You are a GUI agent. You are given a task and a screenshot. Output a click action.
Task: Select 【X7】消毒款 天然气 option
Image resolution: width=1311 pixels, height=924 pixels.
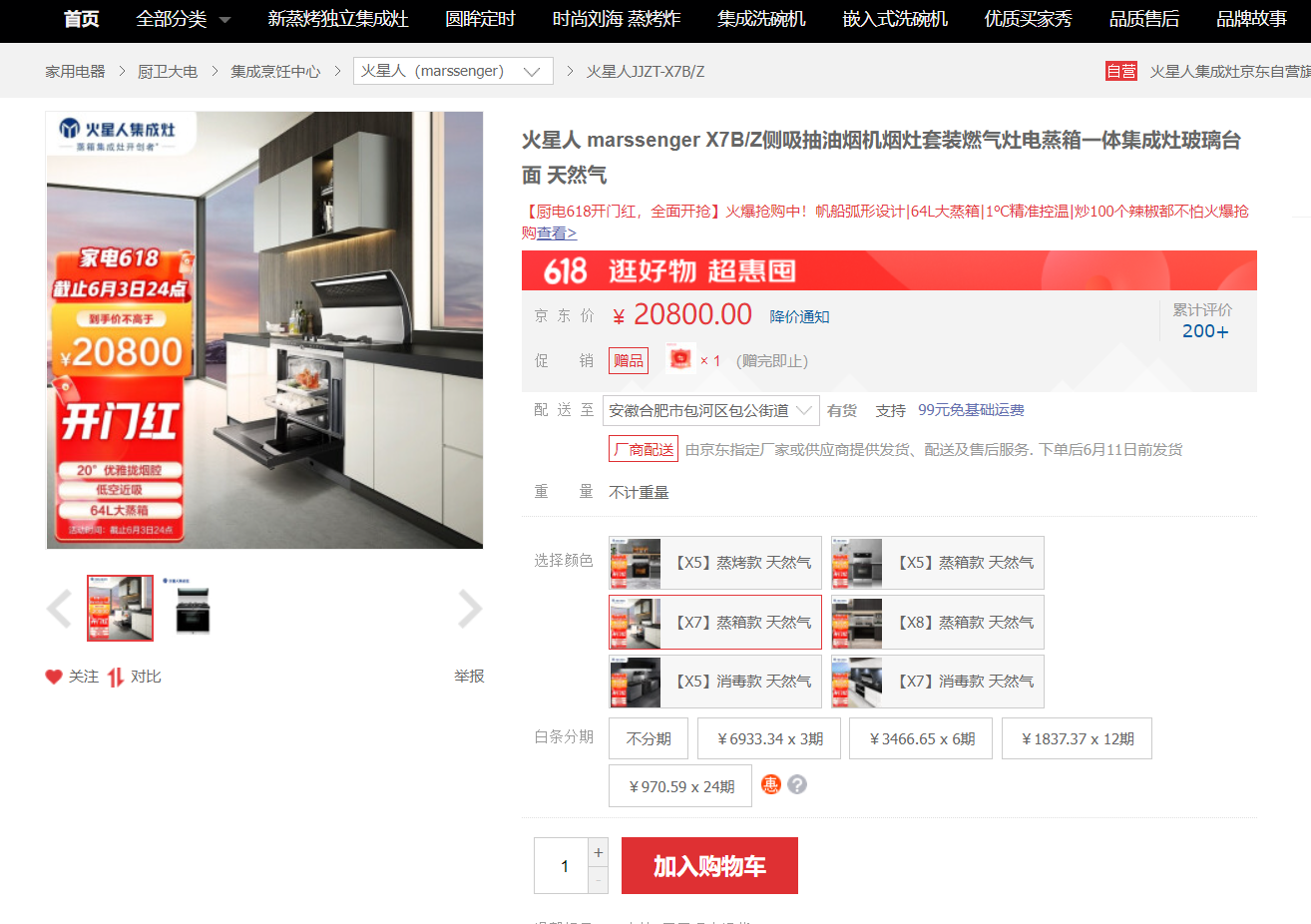(x=937, y=682)
